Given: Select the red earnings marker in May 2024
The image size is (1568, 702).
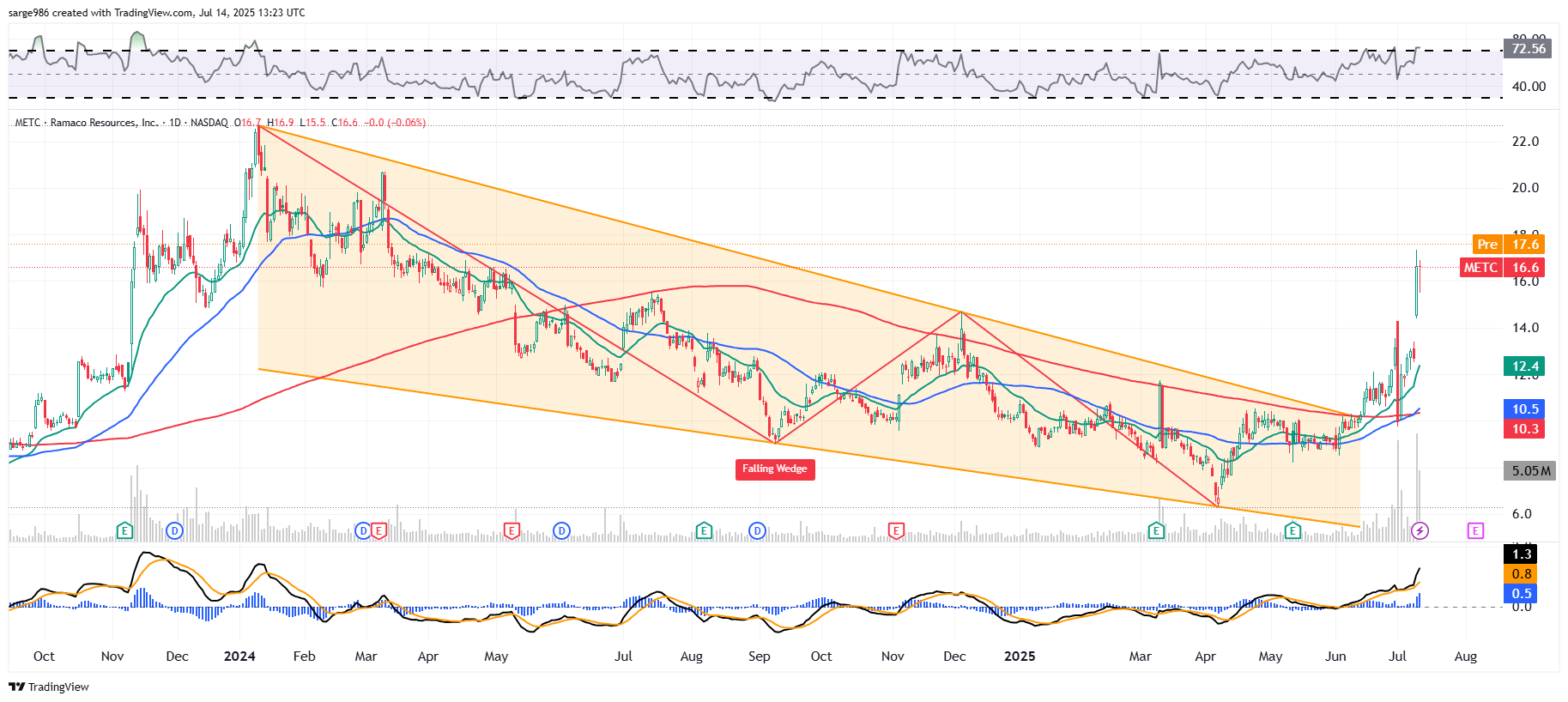Looking at the screenshot, I should tap(512, 530).
